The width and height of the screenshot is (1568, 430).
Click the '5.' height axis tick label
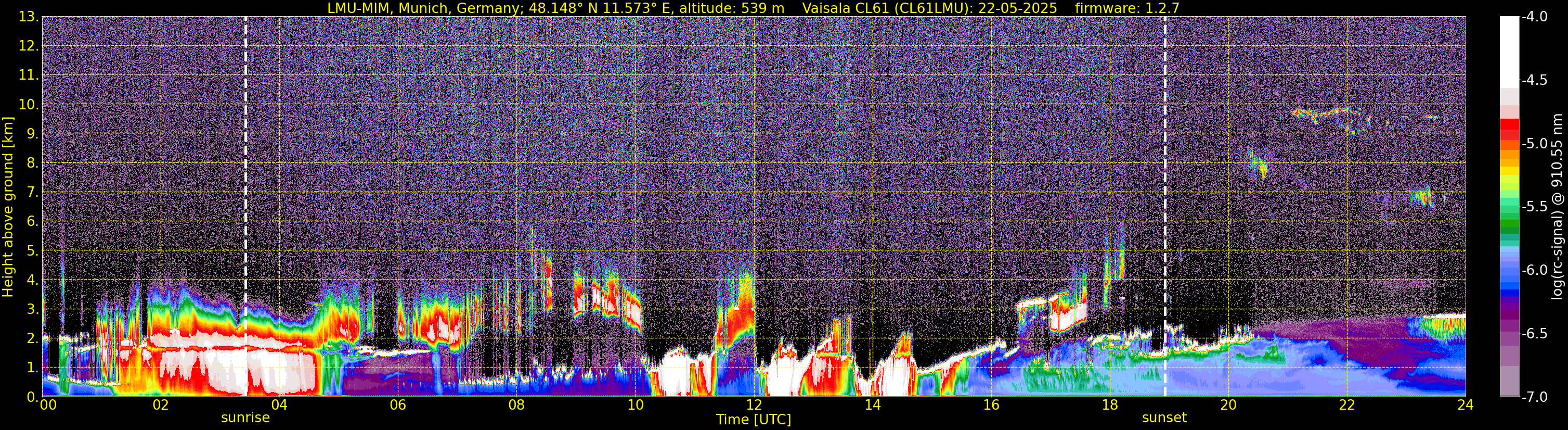[x=33, y=251]
